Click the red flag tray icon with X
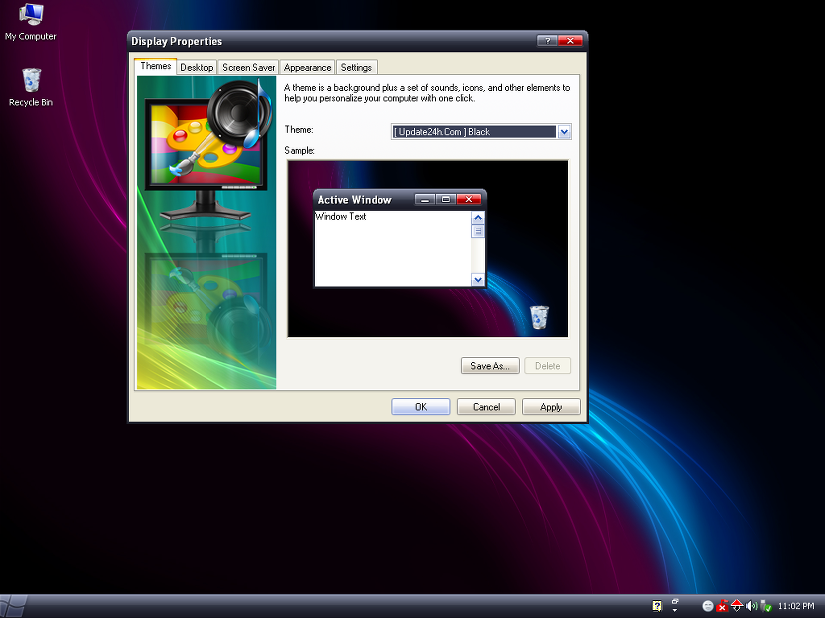The image size is (825, 618). pyautogui.click(x=722, y=606)
